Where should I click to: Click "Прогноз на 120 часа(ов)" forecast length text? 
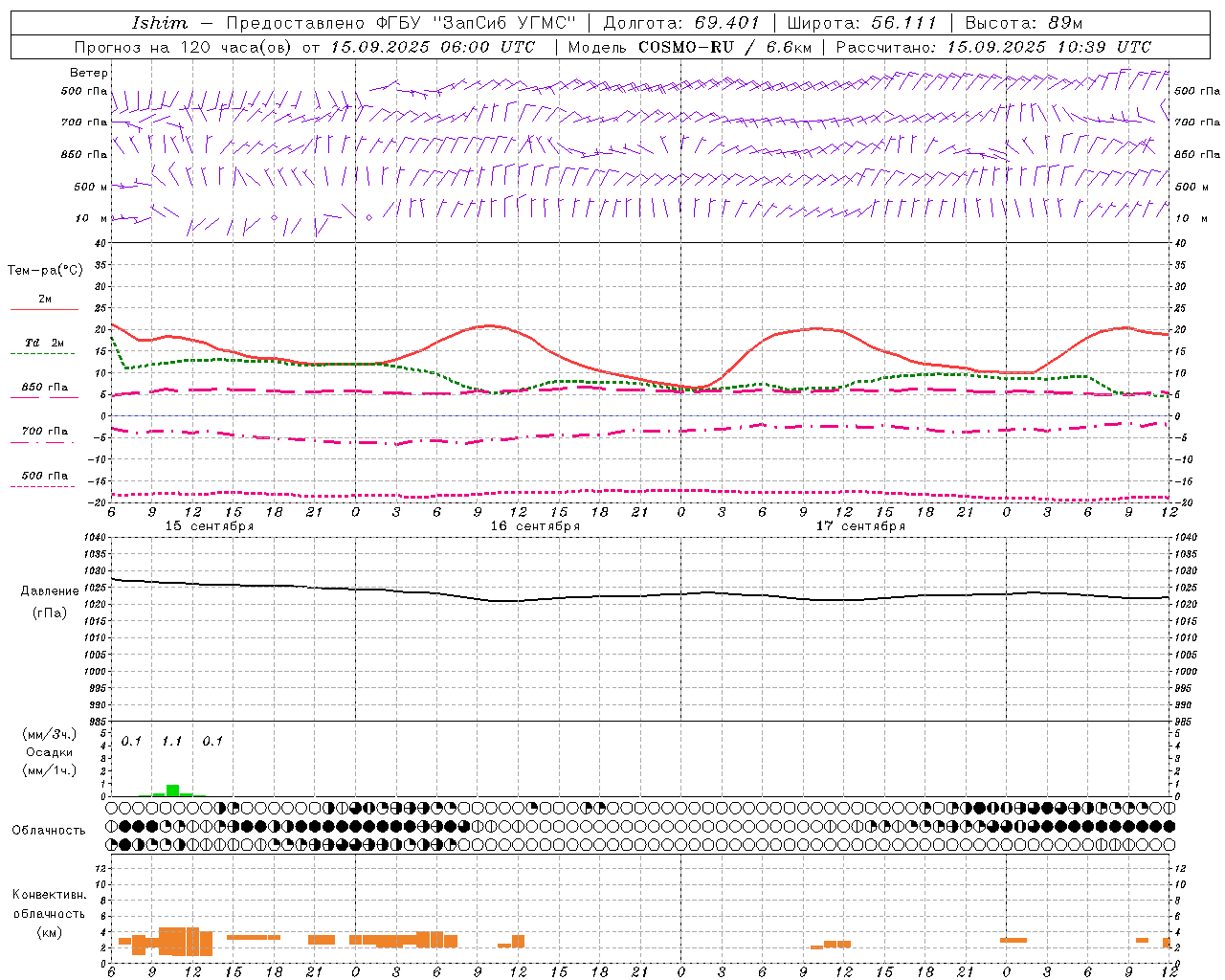pyautogui.click(x=185, y=47)
